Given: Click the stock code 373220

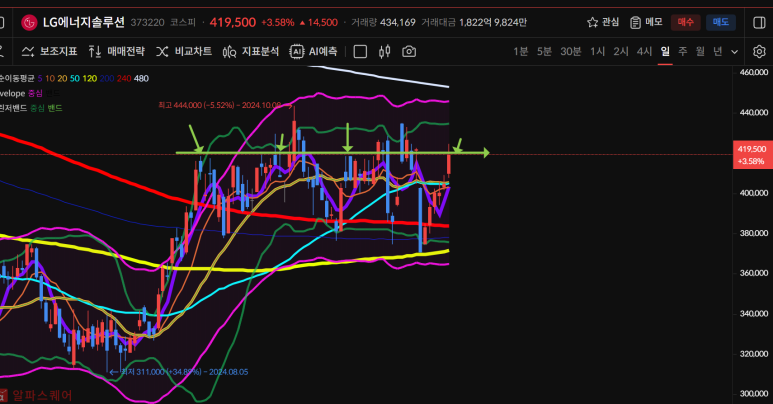Looking at the screenshot, I should point(147,23).
